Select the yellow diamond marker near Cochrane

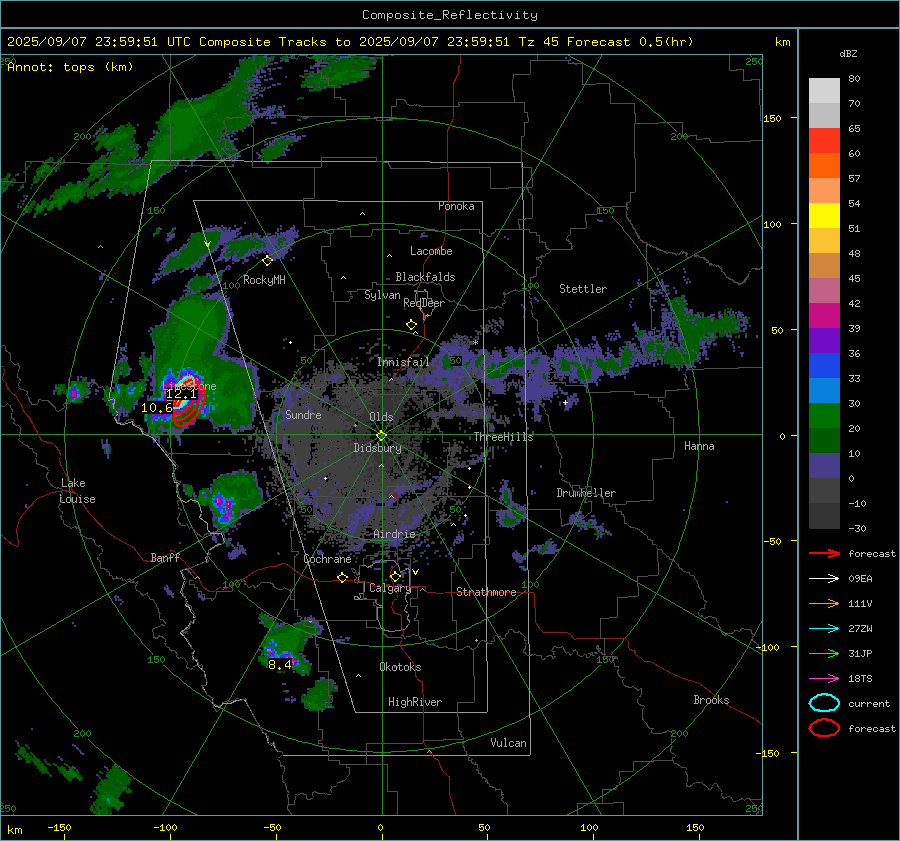pos(343,577)
